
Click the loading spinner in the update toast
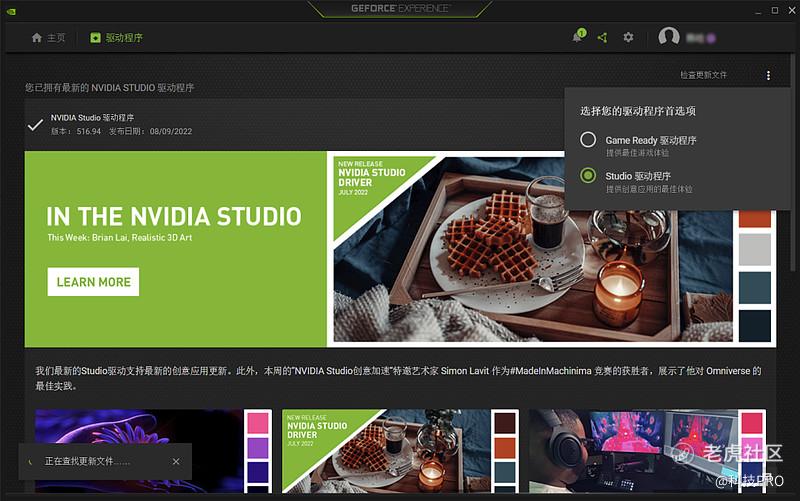click(31, 462)
